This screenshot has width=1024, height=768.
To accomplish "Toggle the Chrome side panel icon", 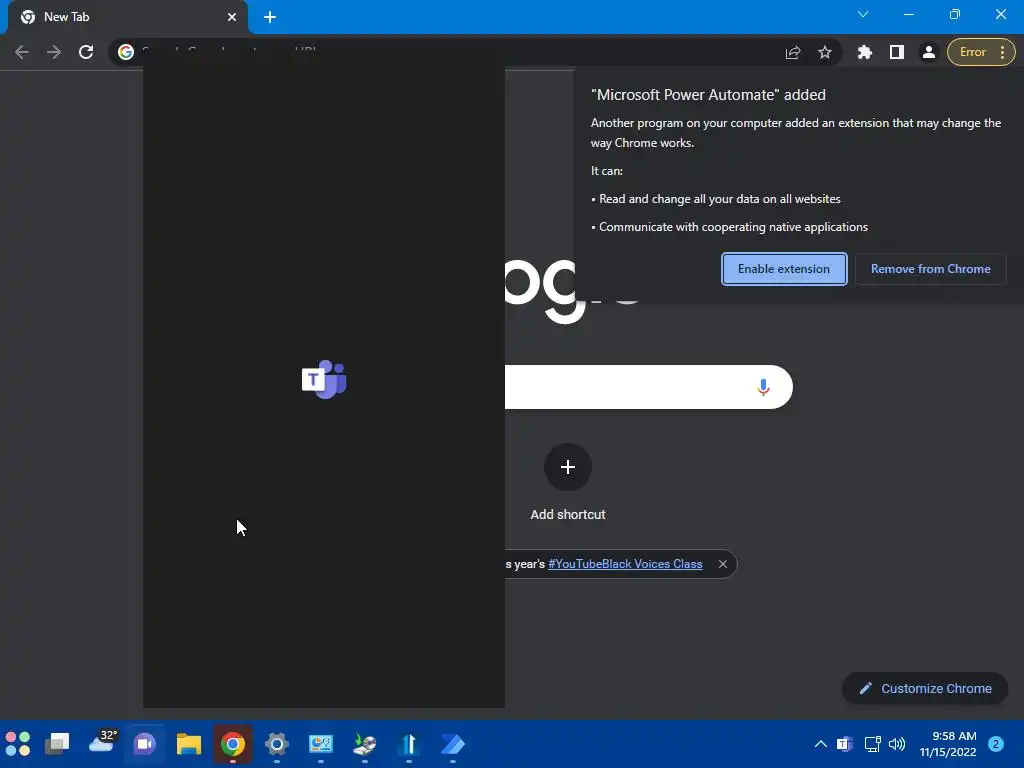I will (897, 52).
